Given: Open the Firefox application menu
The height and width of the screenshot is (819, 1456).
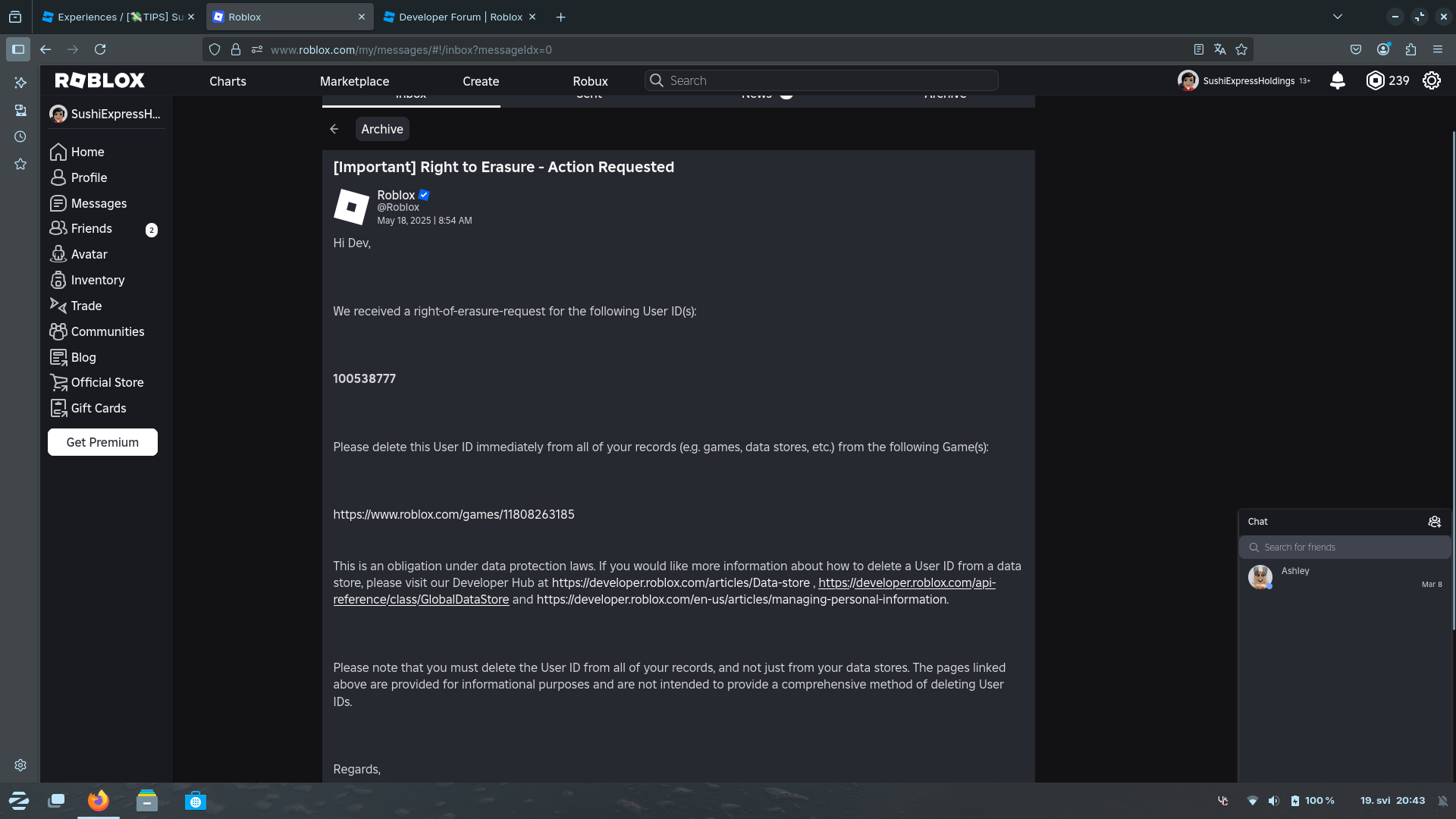Looking at the screenshot, I should 1439,49.
